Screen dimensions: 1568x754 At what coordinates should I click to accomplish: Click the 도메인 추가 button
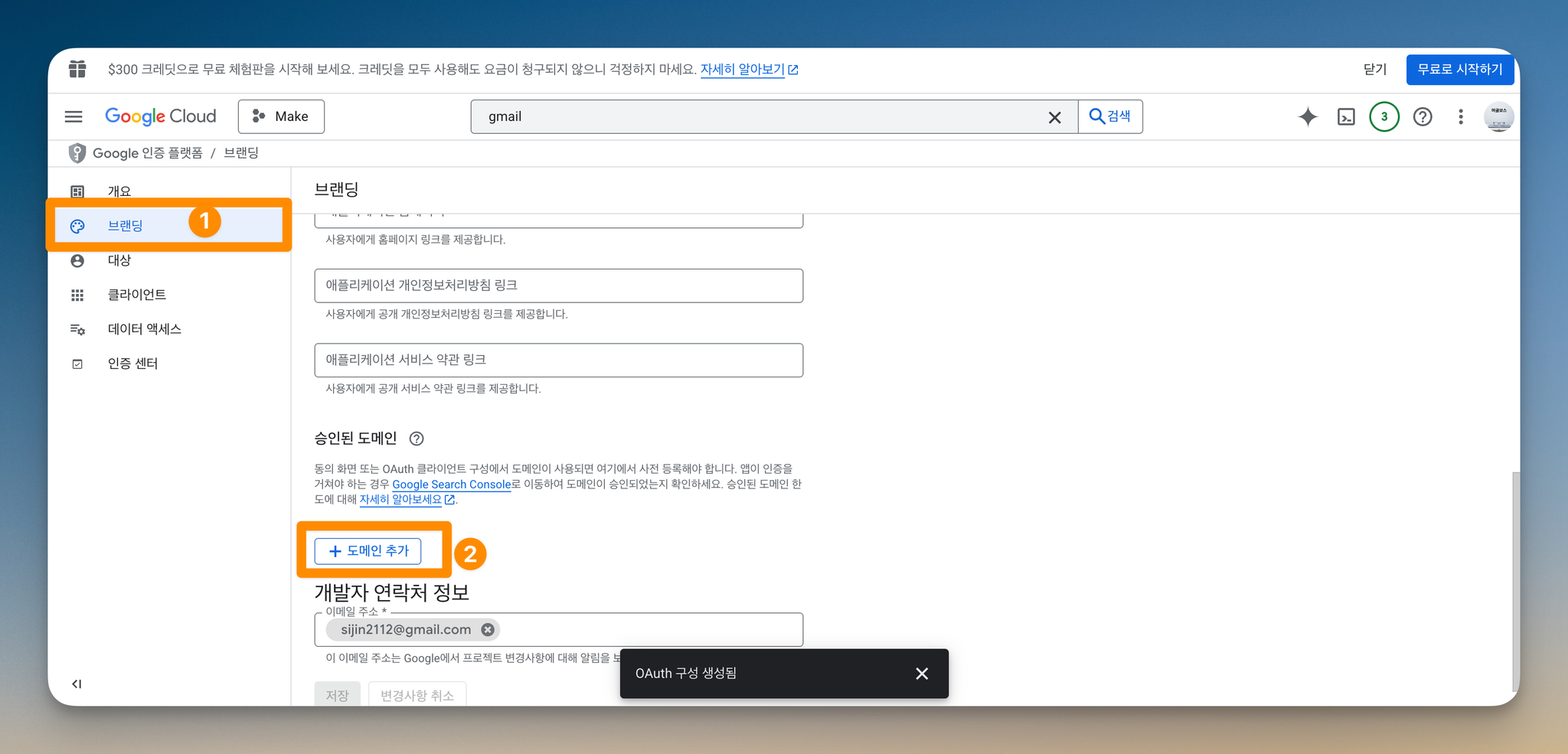click(x=367, y=551)
